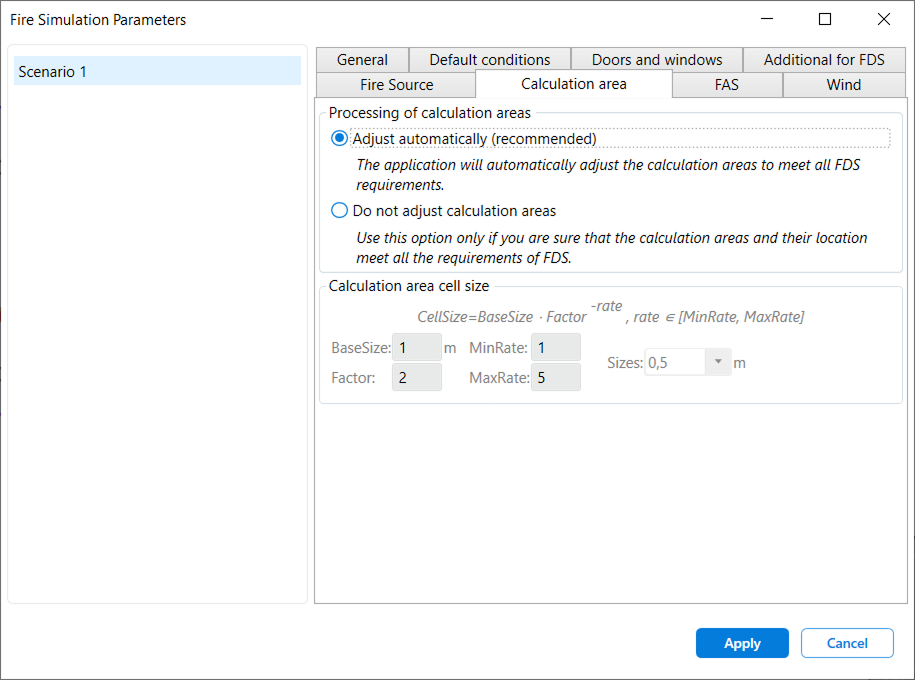Switch to the Fire Source tab

394,85
